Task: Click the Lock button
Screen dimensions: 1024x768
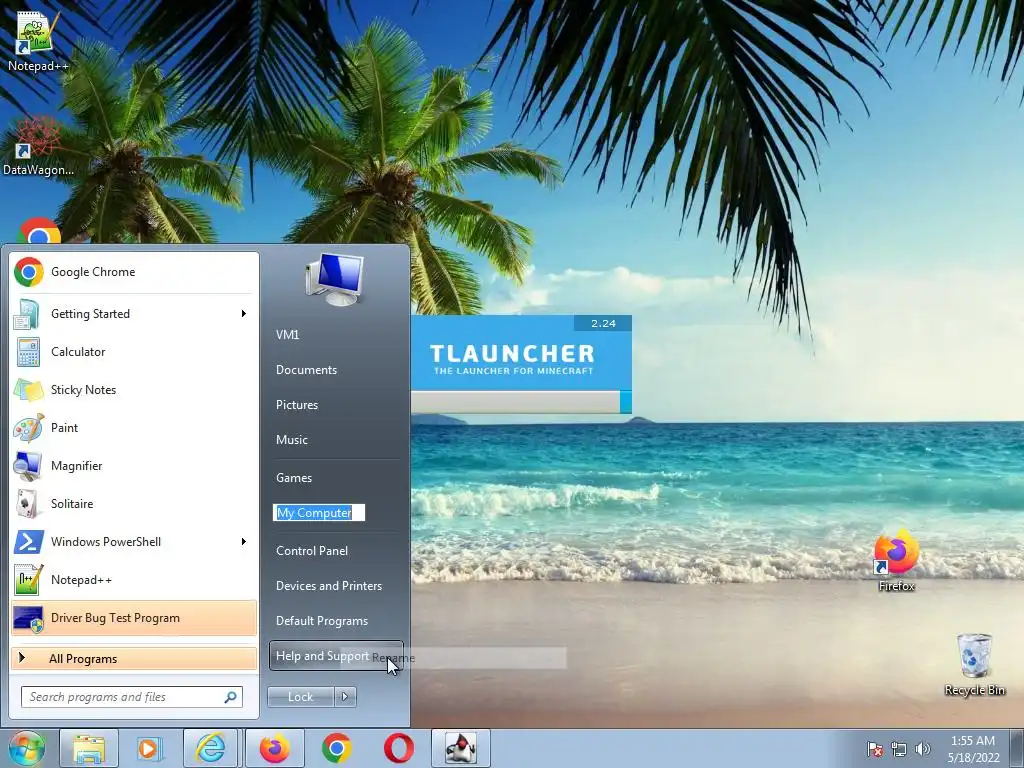Action: 300,697
